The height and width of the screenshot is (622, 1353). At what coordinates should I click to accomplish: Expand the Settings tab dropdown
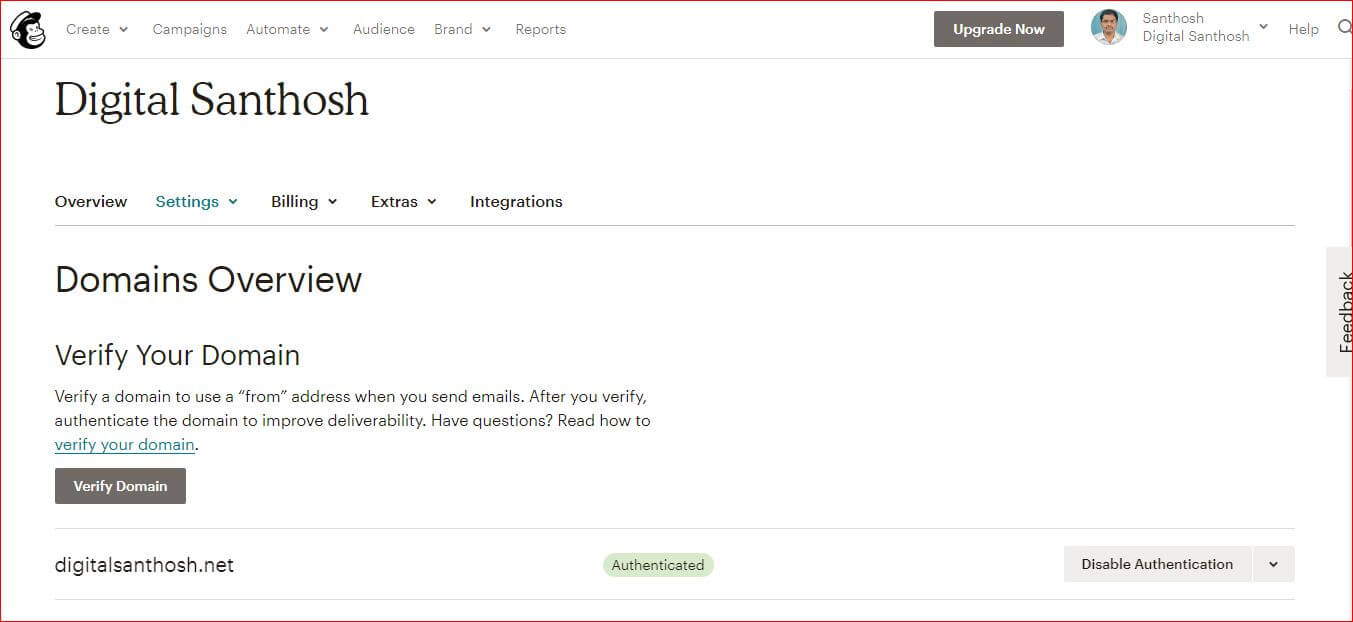[197, 201]
